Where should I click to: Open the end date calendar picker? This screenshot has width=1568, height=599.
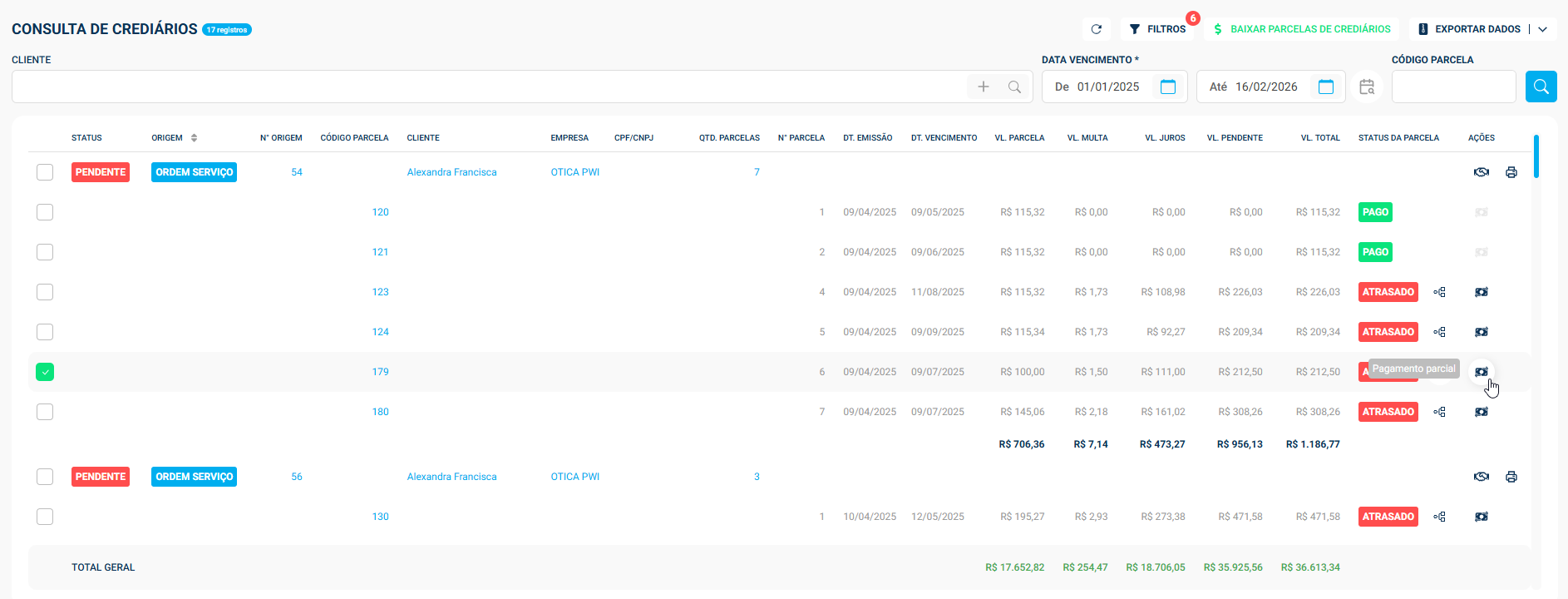click(x=1325, y=87)
